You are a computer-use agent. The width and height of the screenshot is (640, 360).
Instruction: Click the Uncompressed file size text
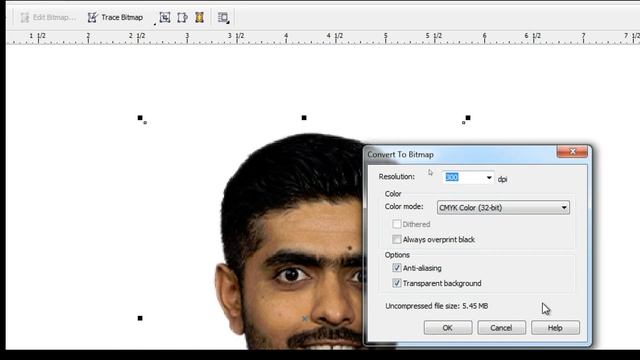436,306
